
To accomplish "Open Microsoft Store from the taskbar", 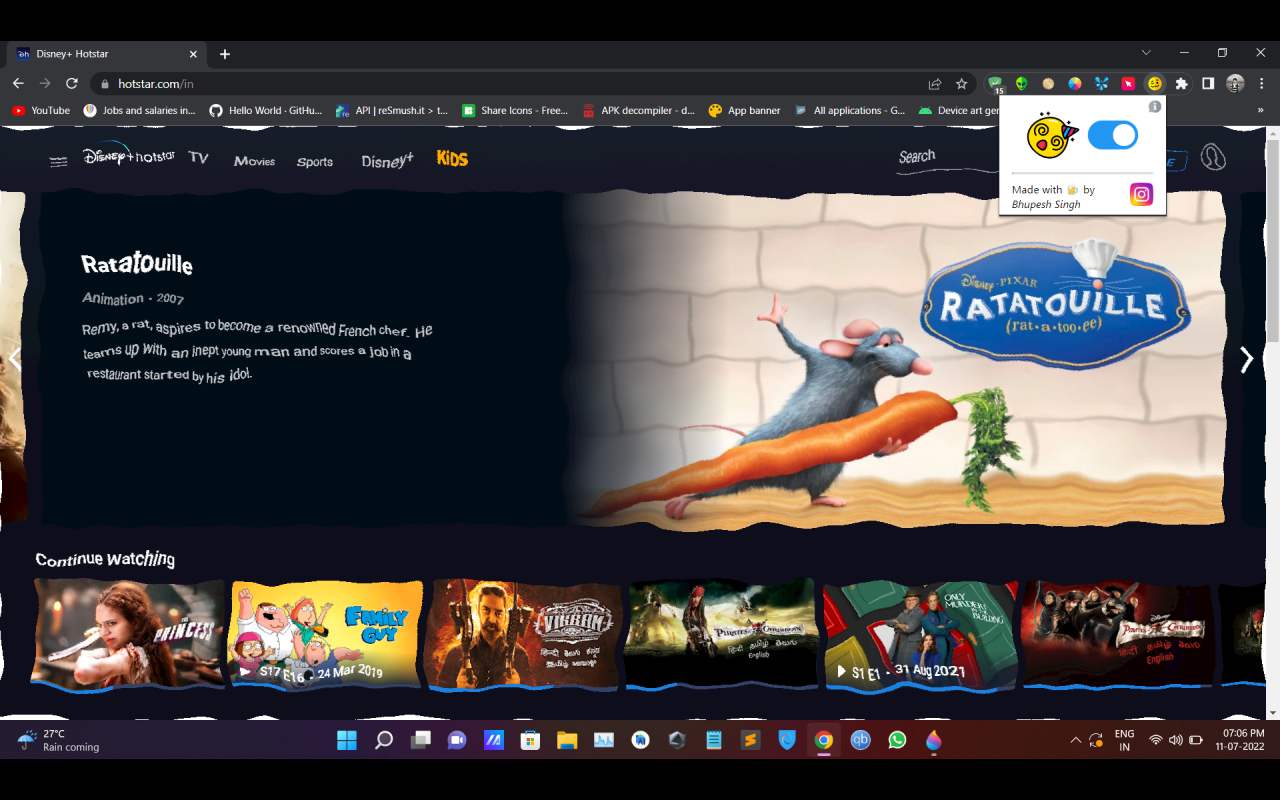I will 530,740.
